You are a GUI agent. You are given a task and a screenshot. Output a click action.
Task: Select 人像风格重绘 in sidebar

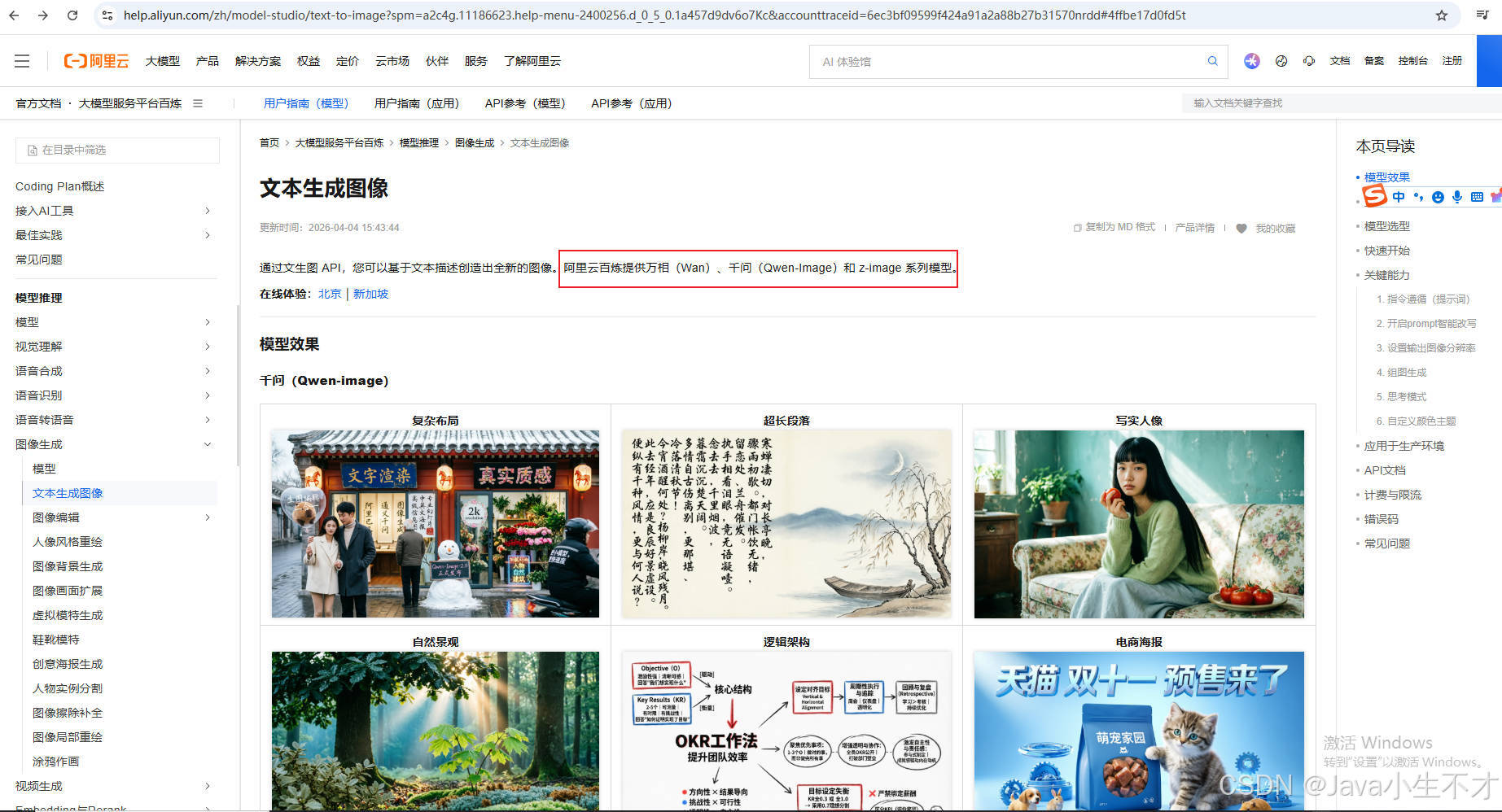[x=68, y=542]
